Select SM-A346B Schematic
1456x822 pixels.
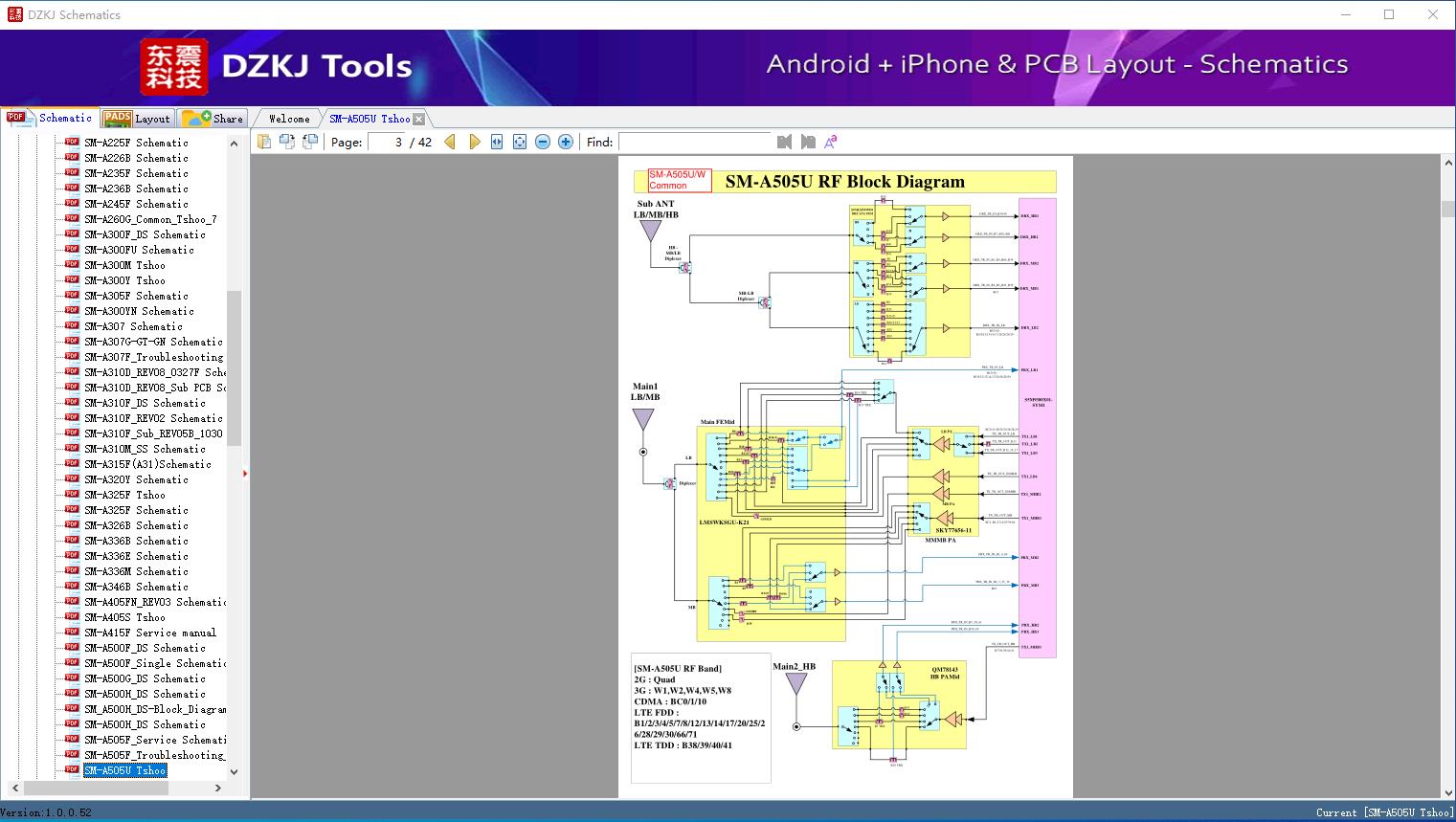pos(136,587)
